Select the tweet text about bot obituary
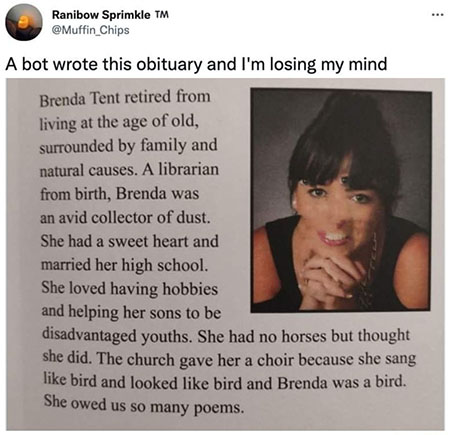450x435 pixels. [x=196, y=64]
